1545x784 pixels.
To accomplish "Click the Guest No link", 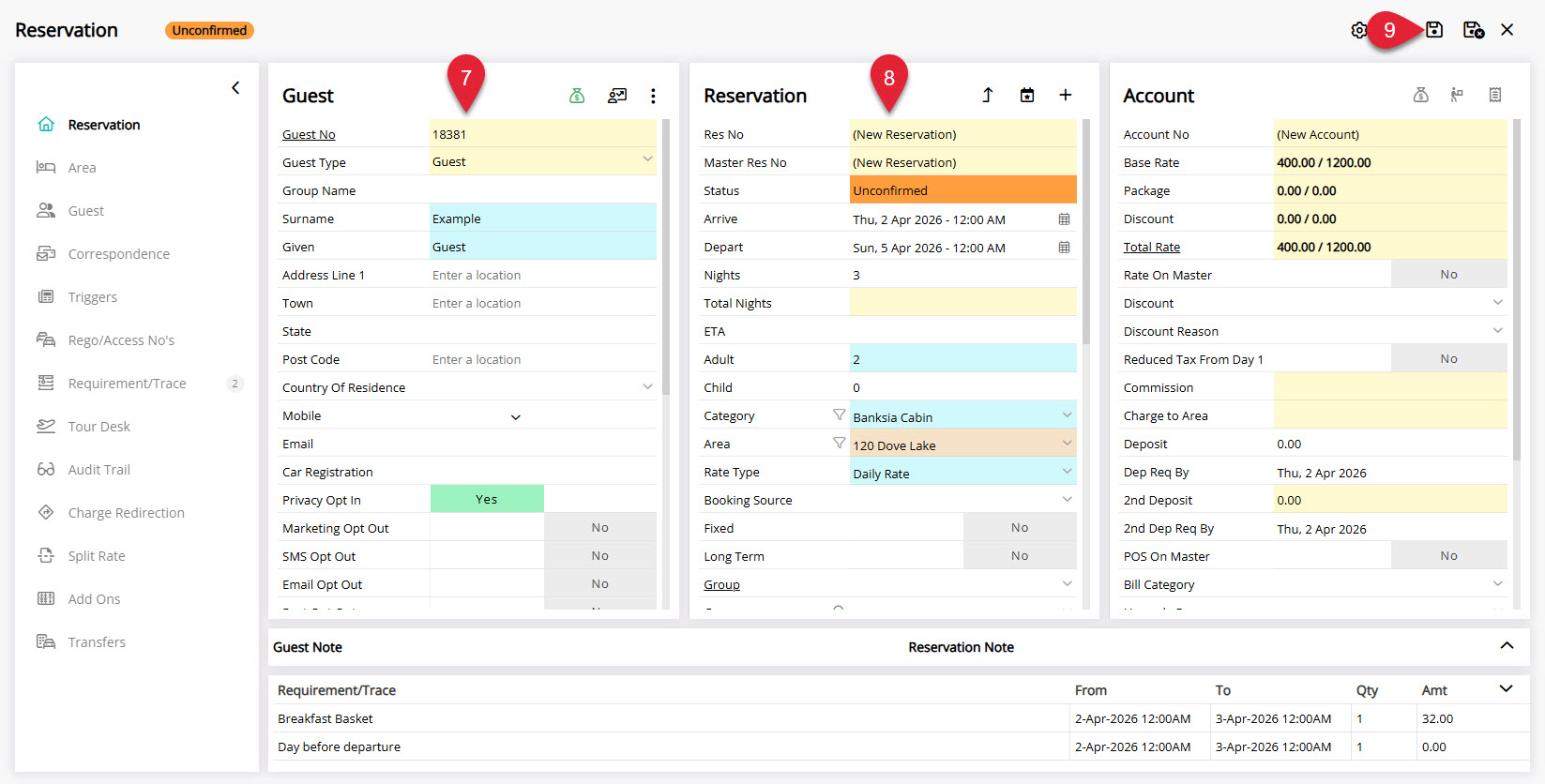I will click(309, 135).
